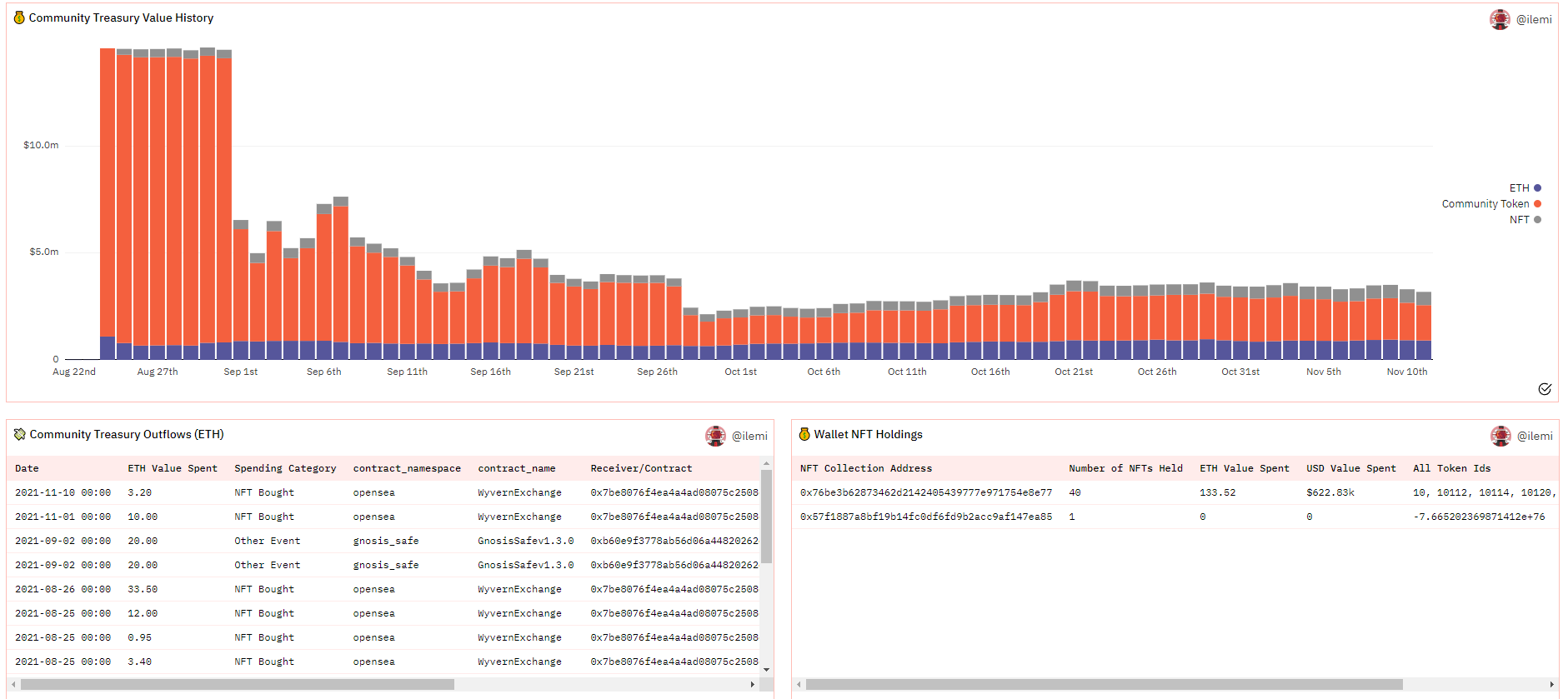Toggle the ETH series in the chart legend

(1525, 188)
